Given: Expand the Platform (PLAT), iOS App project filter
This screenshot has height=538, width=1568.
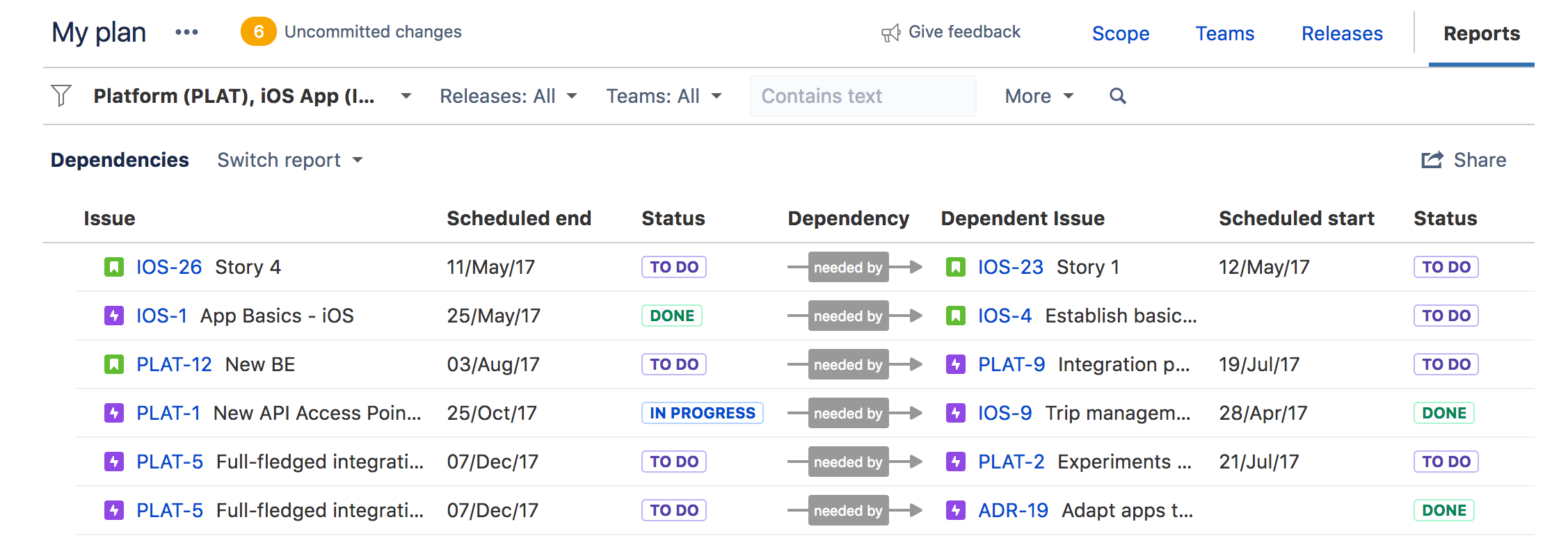Looking at the screenshot, I should (253, 96).
